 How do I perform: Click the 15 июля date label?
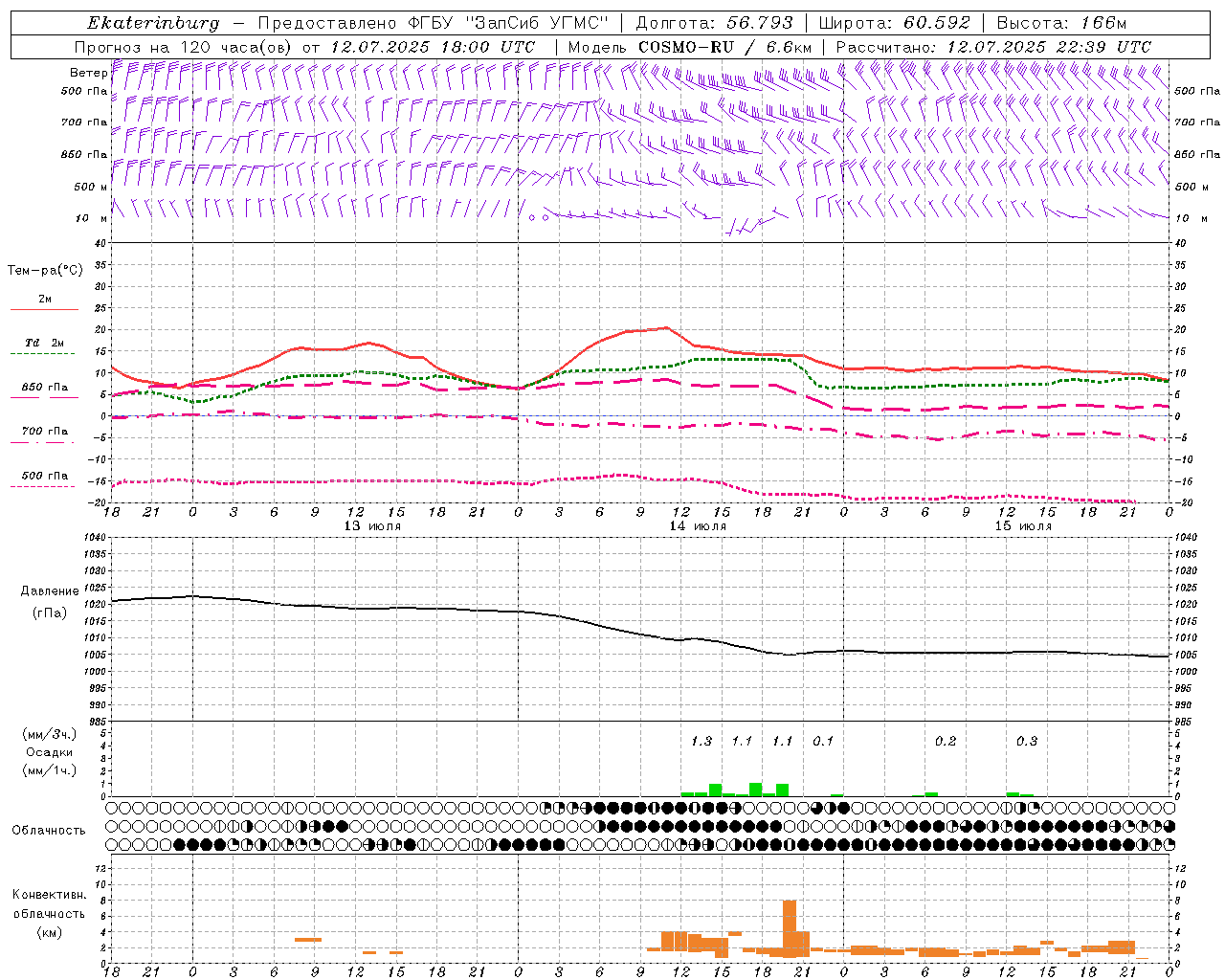(x=1023, y=525)
